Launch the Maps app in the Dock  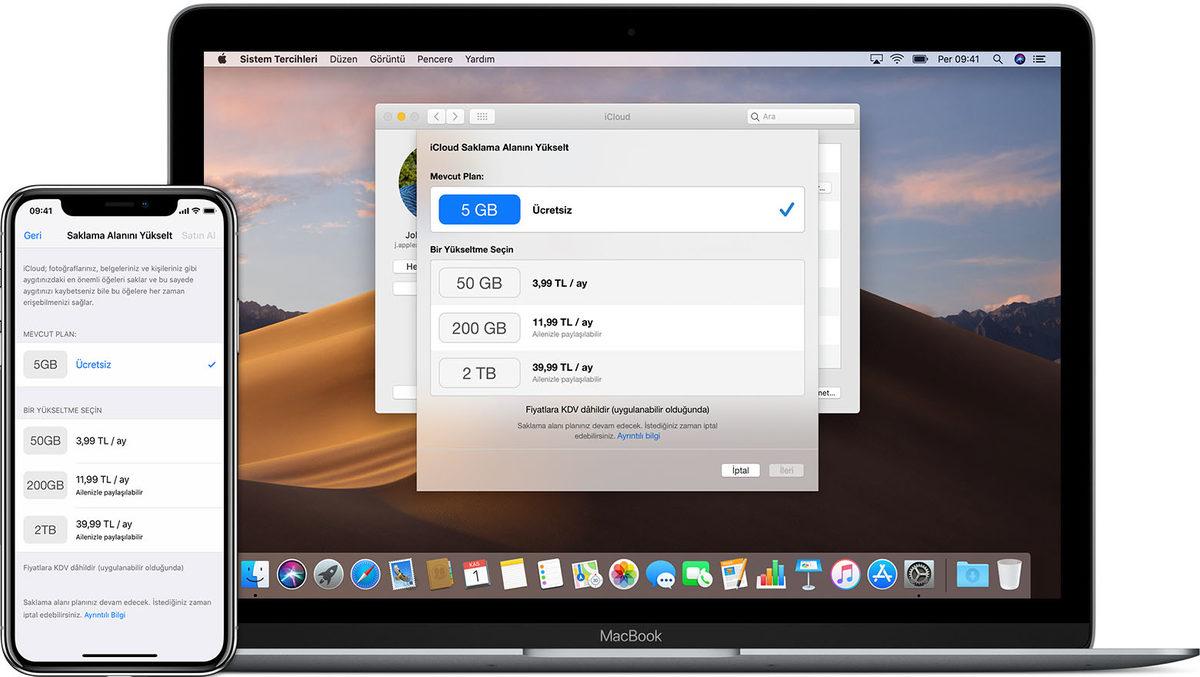(x=584, y=575)
